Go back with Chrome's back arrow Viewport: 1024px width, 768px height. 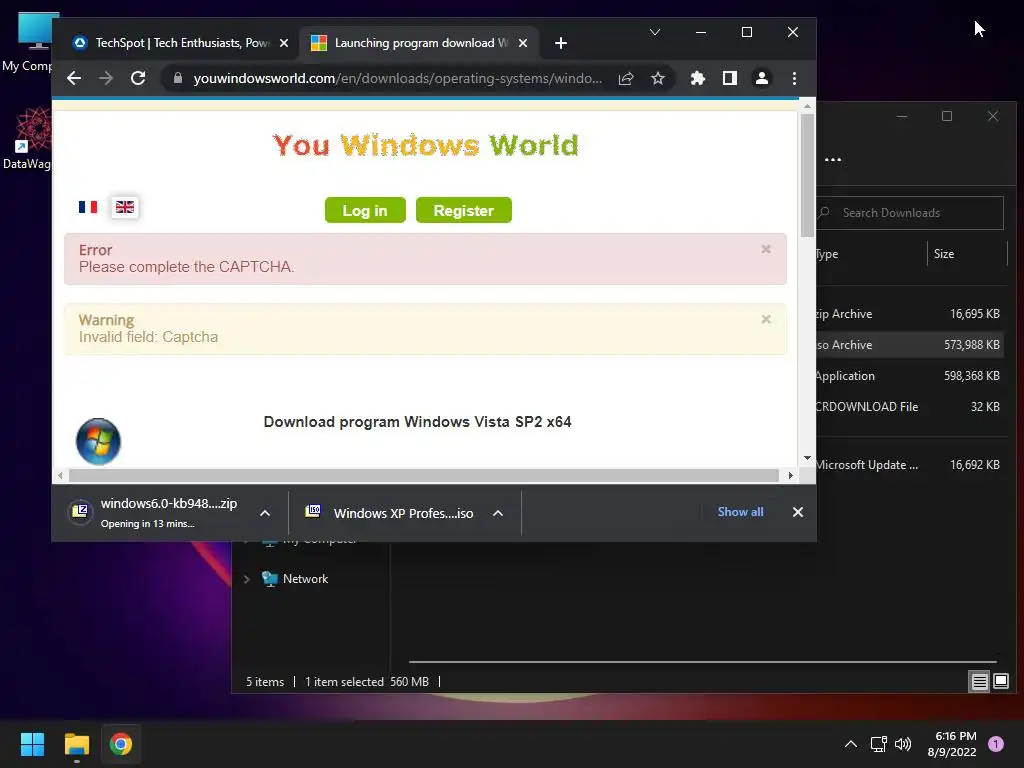pos(74,78)
